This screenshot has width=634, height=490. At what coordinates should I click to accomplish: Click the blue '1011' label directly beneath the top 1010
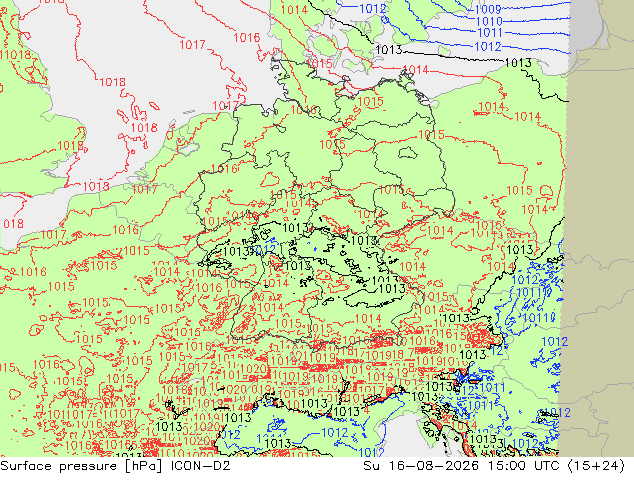(x=490, y=33)
